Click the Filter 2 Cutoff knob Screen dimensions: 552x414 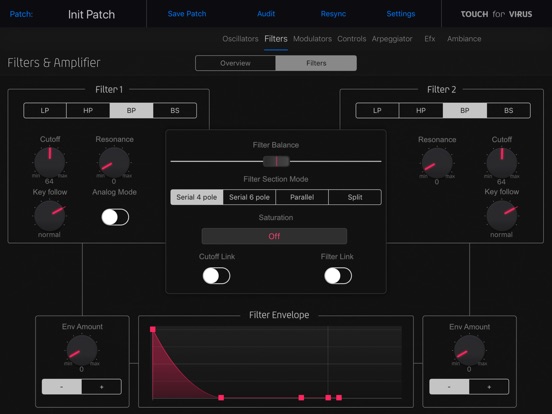point(502,163)
